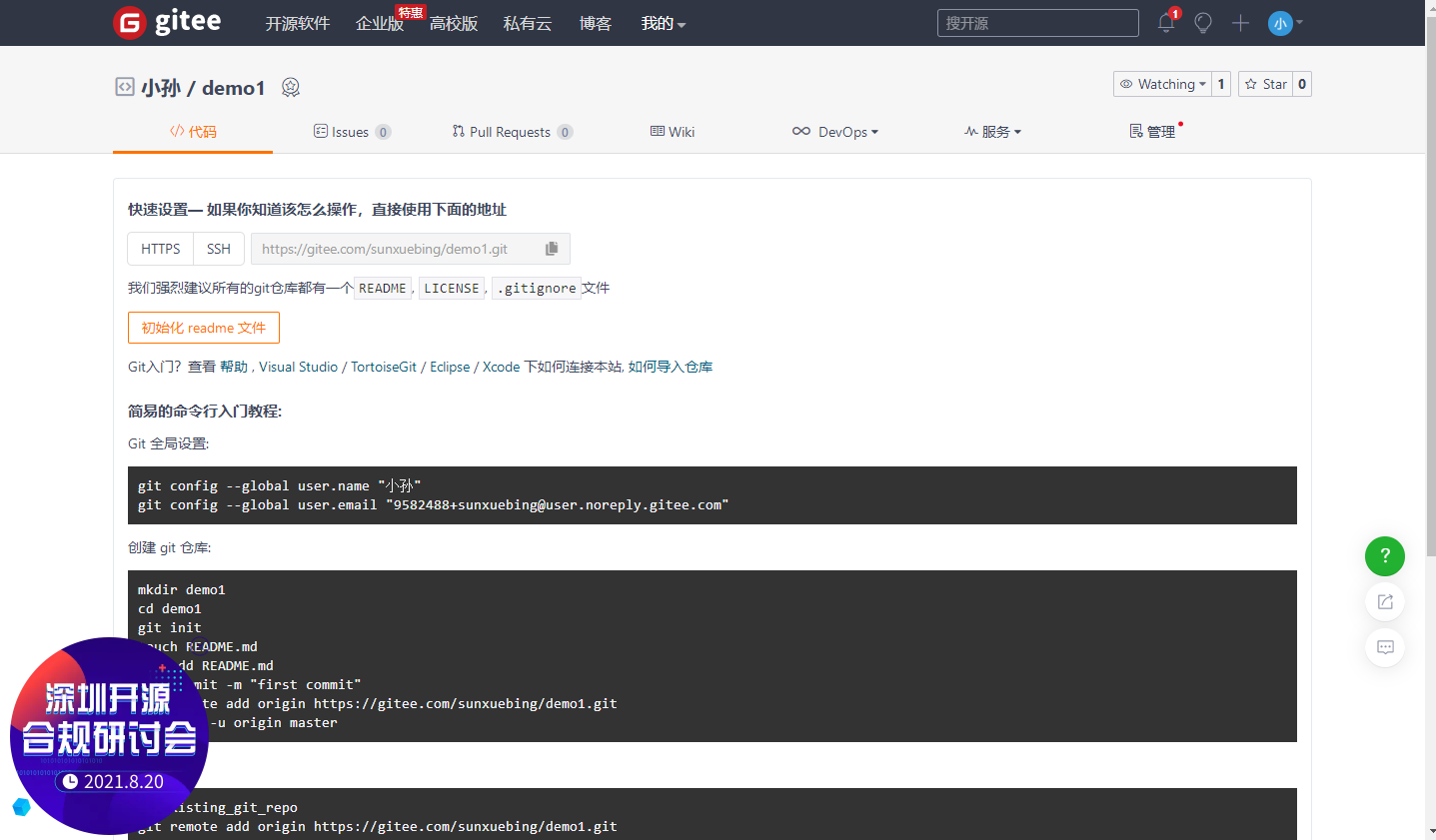Open the Visual Studio link
The image size is (1436, 840).
click(299, 367)
